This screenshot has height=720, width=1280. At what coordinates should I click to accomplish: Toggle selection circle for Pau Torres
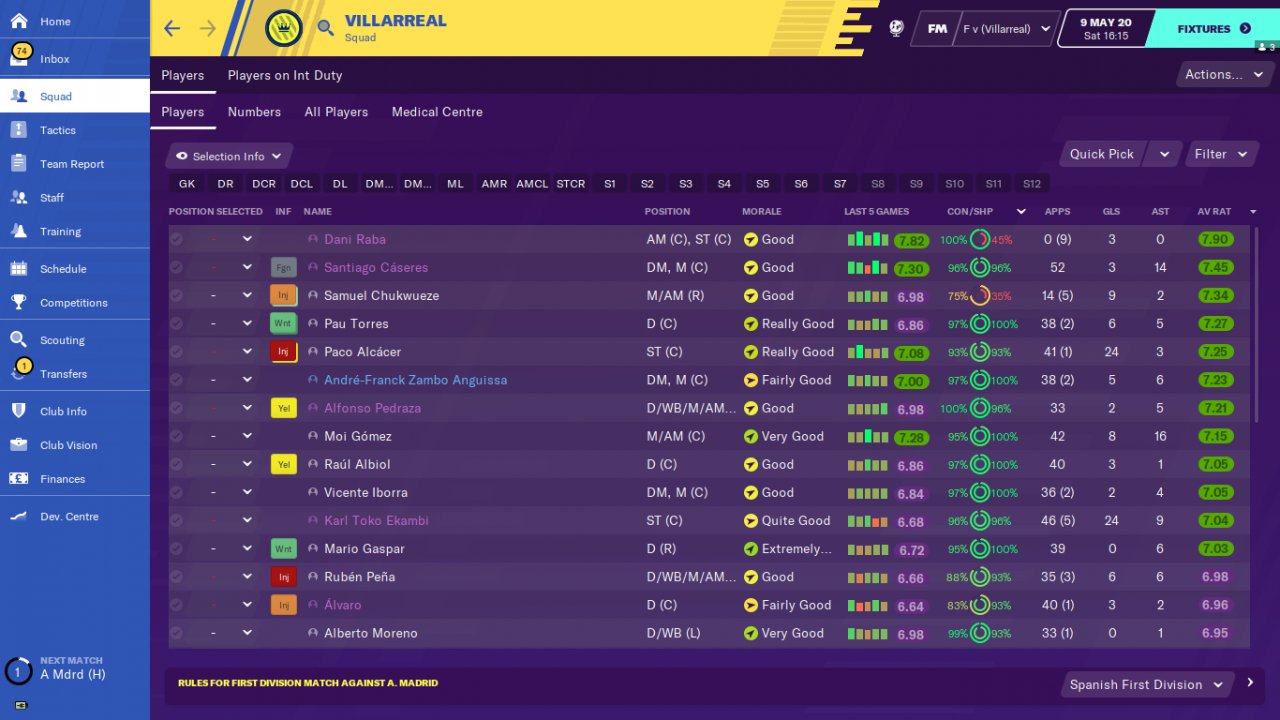coord(177,324)
